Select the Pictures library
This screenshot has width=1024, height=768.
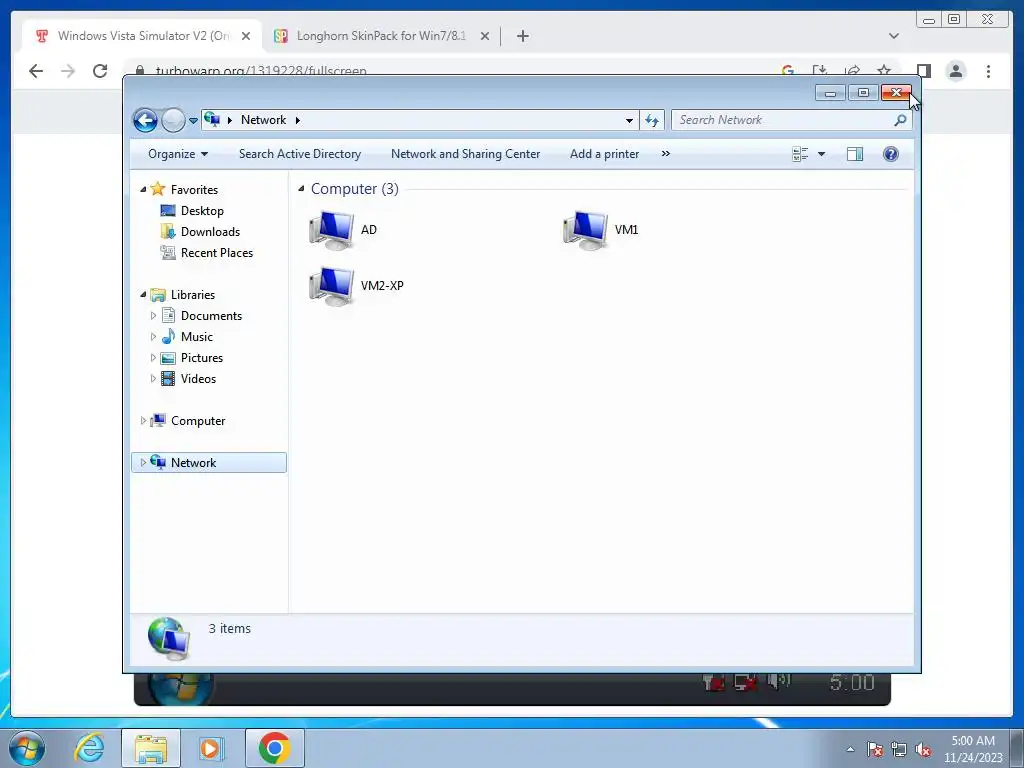click(202, 358)
